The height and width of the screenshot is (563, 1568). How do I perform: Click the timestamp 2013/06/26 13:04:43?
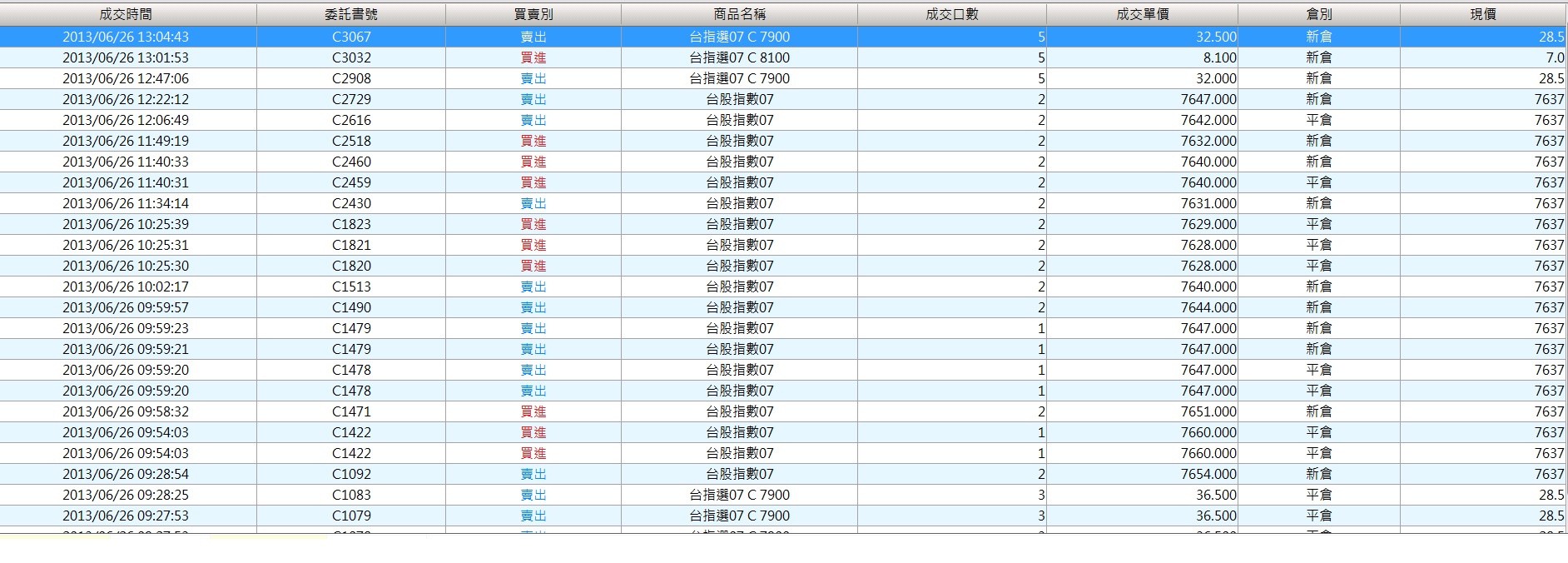126,37
